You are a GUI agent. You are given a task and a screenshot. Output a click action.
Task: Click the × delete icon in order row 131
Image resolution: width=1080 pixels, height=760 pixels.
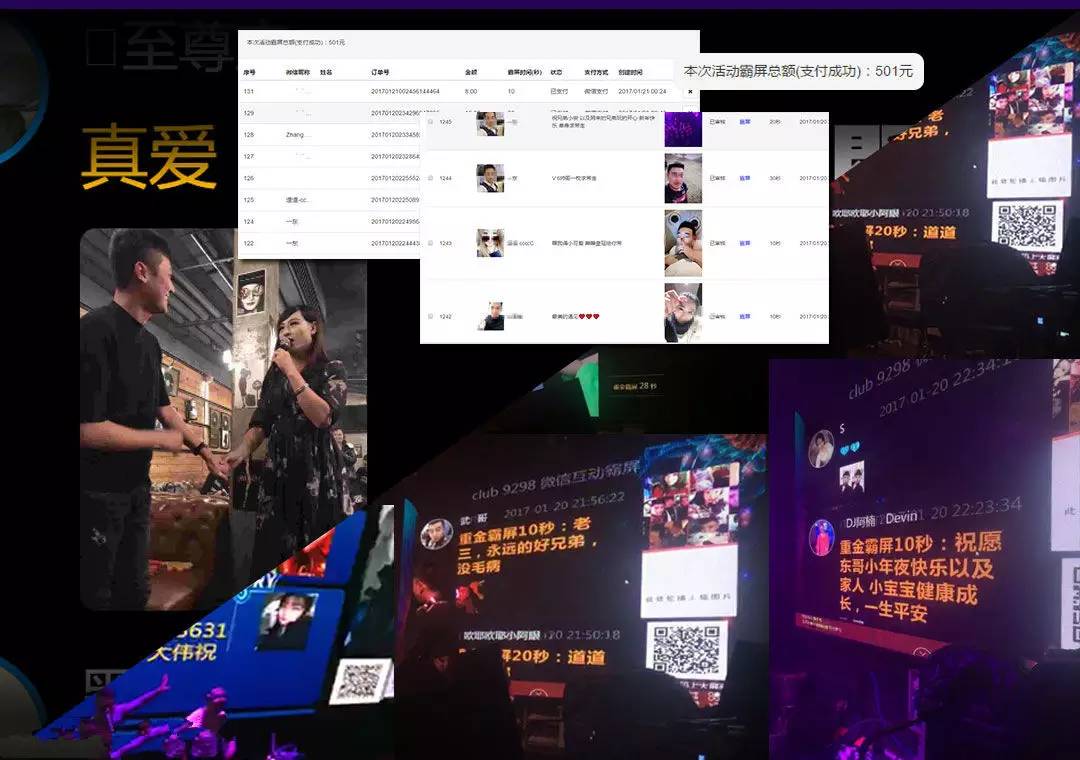click(689, 91)
